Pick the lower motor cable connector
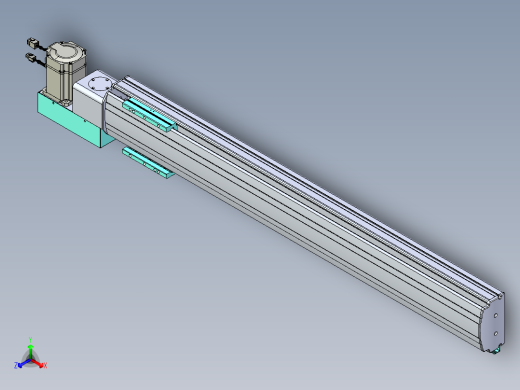 coord(31,57)
